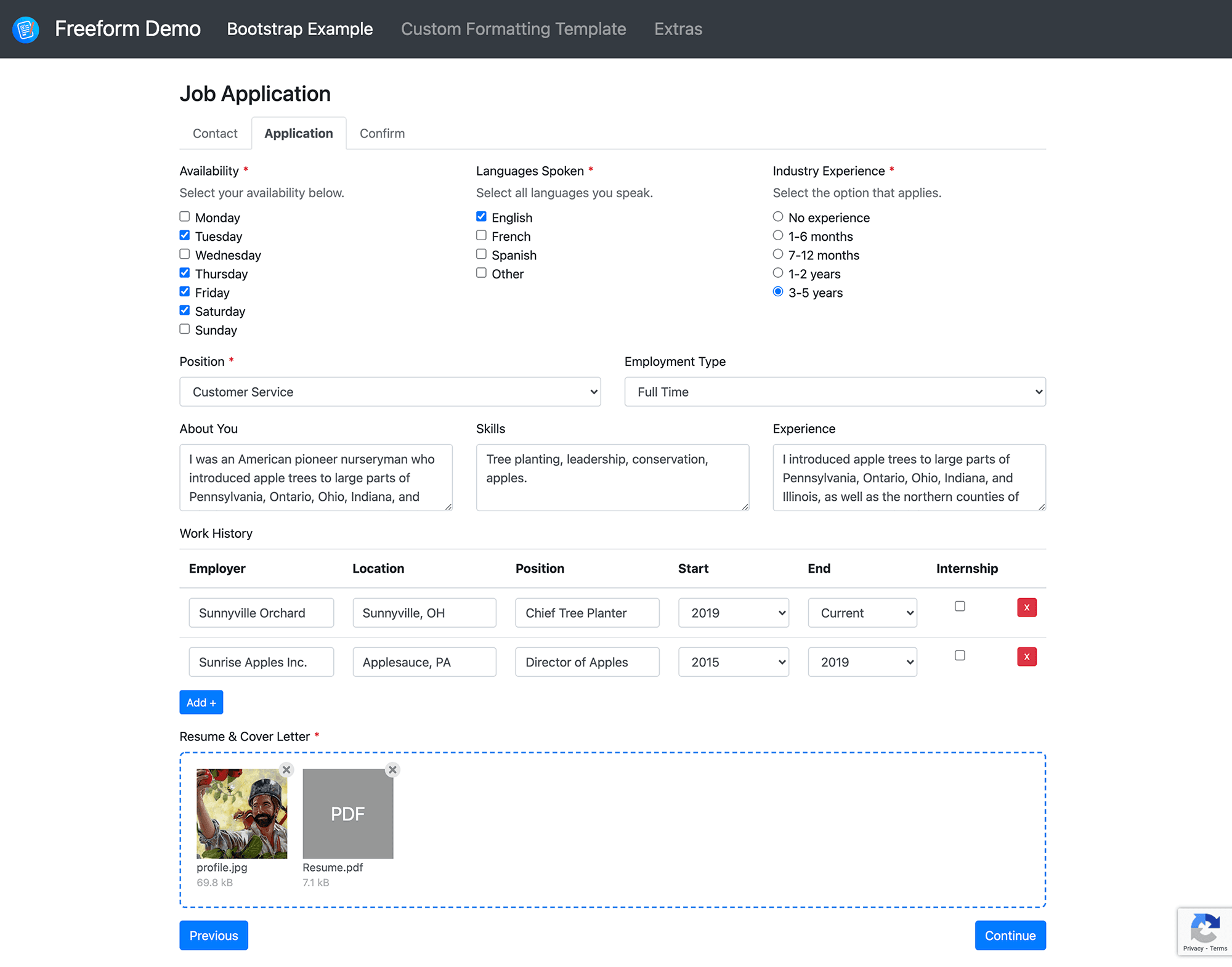Screen dimensions: 1232x967
Task: Delete the Sunrise Apples Inc. work history row
Action: (x=1026, y=657)
